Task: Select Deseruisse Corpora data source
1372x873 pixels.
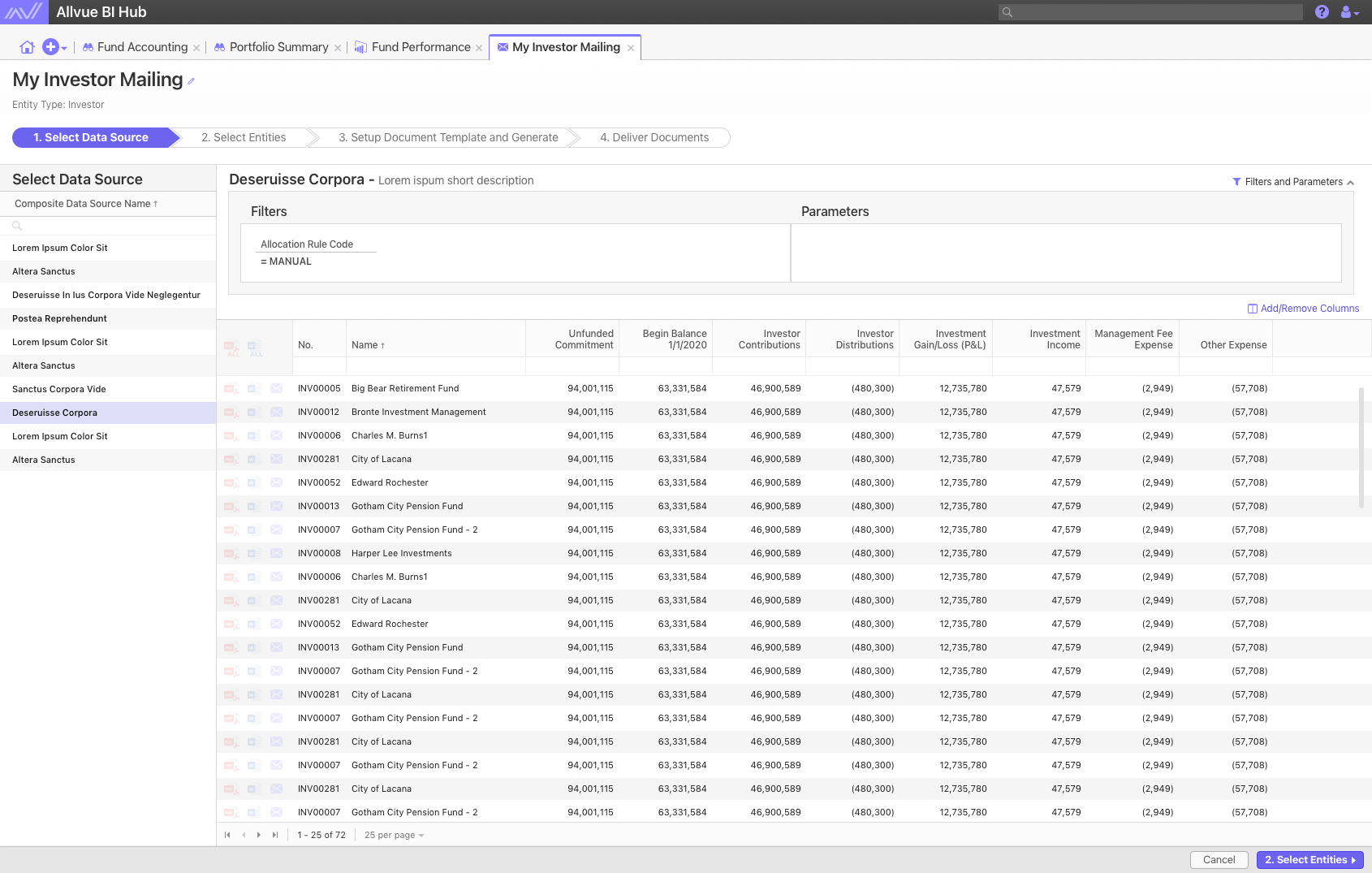Action: click(x=108, y=413)
